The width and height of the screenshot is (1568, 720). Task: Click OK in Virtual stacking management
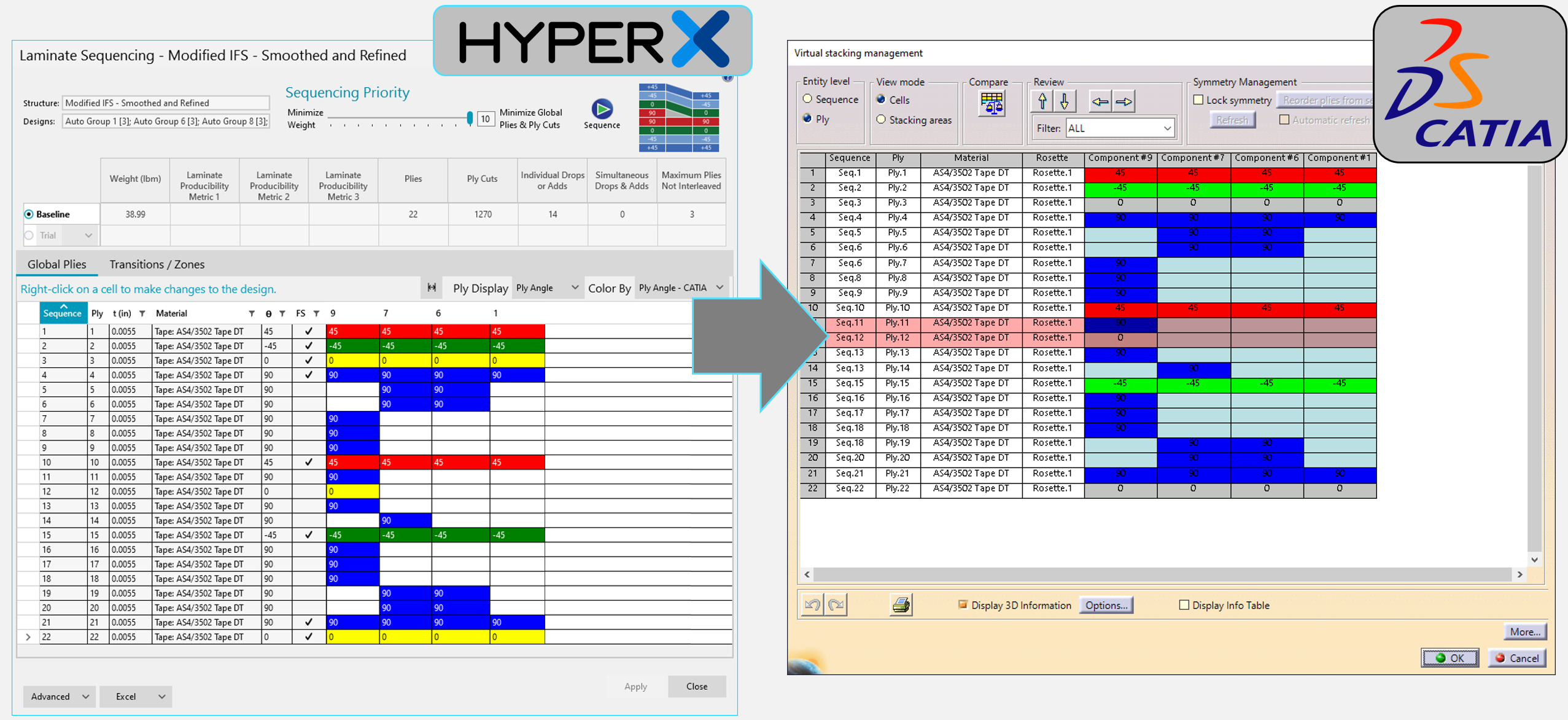coord(1450,658)
